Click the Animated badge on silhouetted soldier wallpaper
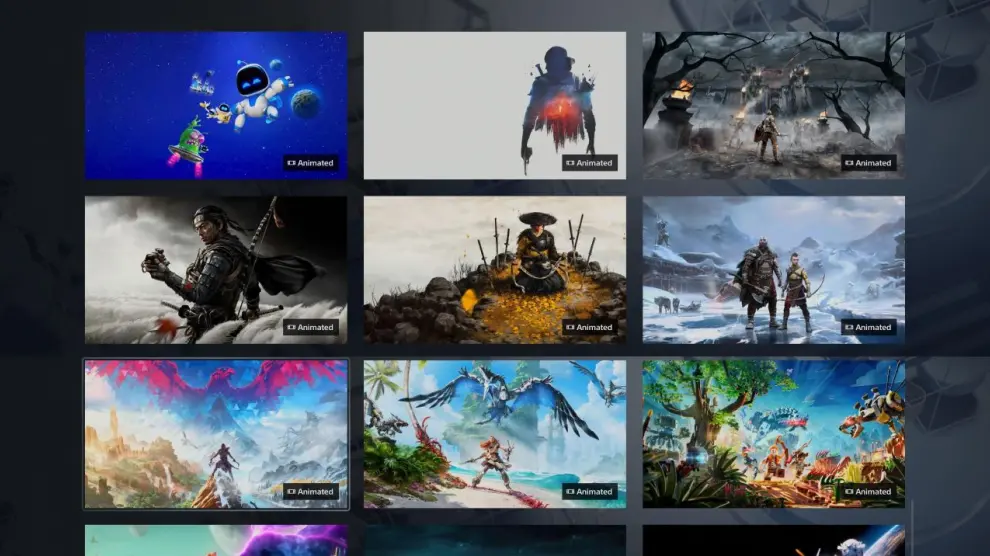 (x=590, y=163)
